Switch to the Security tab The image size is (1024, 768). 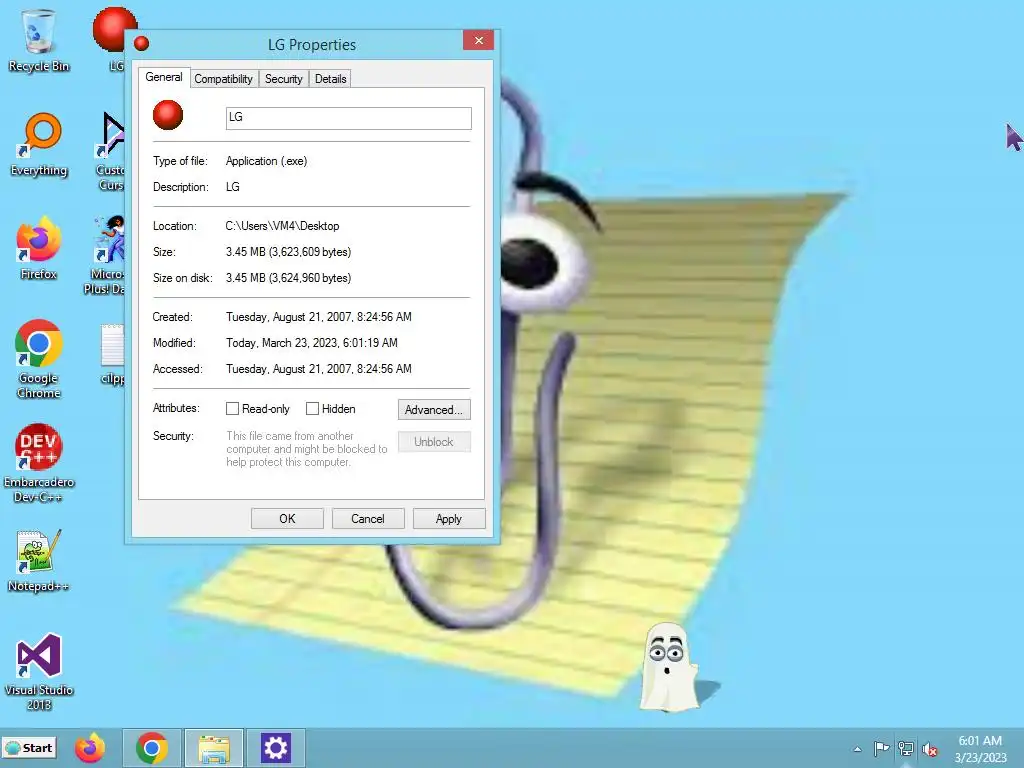(x=283, y=79)
